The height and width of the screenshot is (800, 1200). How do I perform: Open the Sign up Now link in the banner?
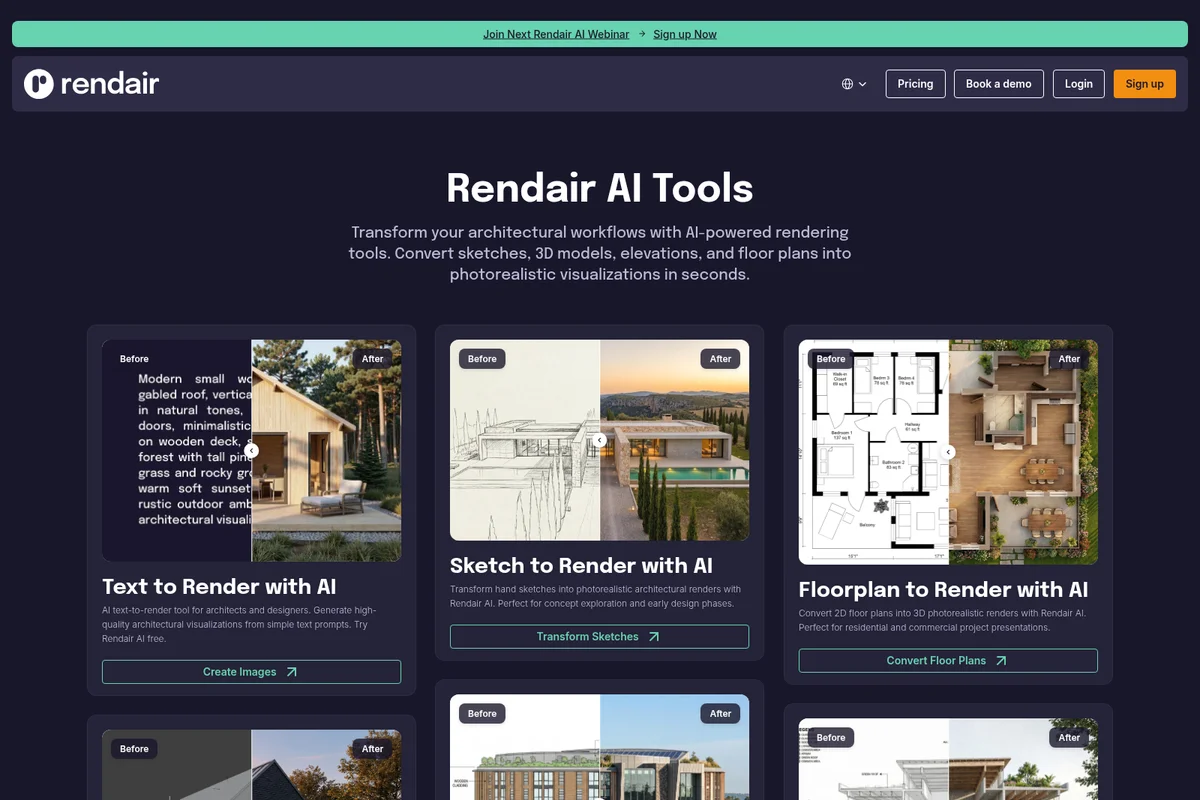[685, 33]
